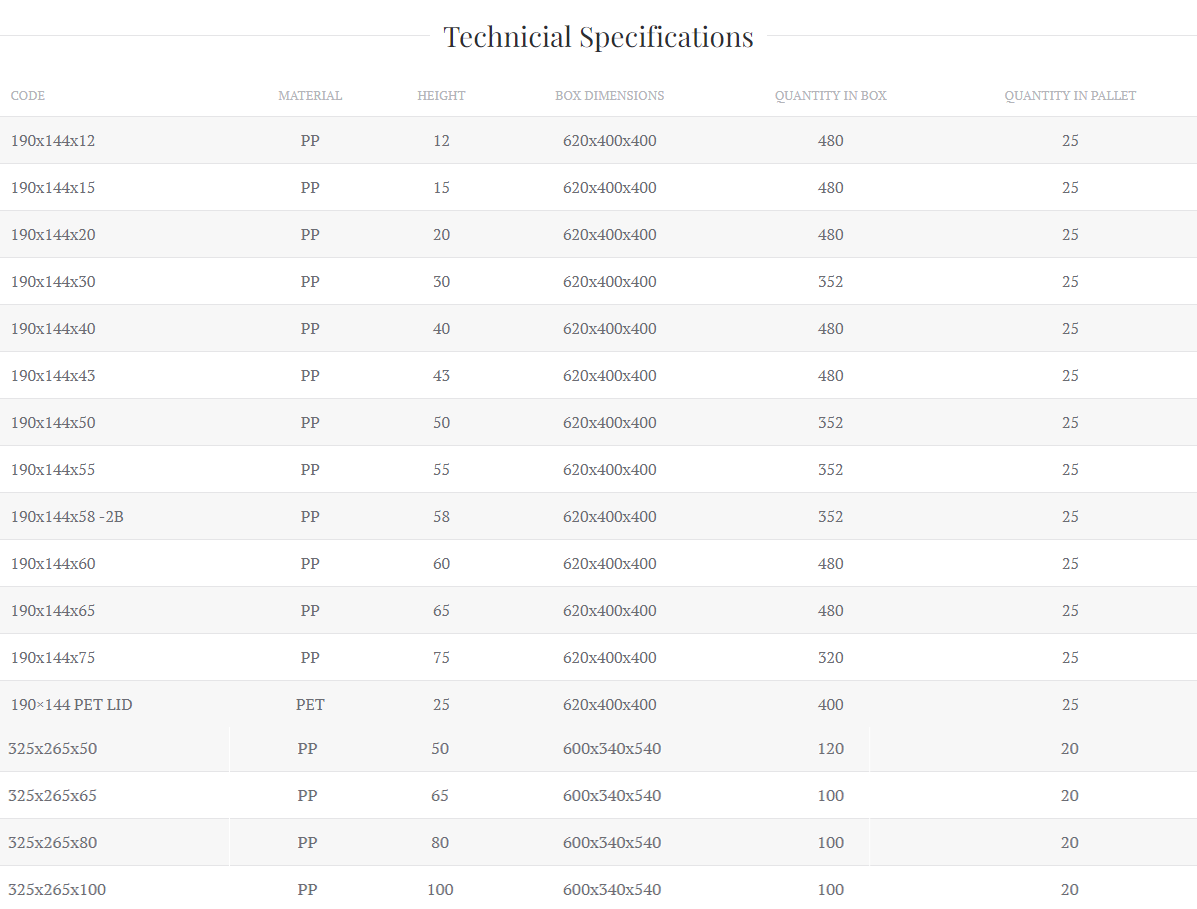The image size is (1197, 909).
Task: Select quantity 120 in 325x265x50 row
Action: coord(830,749)
